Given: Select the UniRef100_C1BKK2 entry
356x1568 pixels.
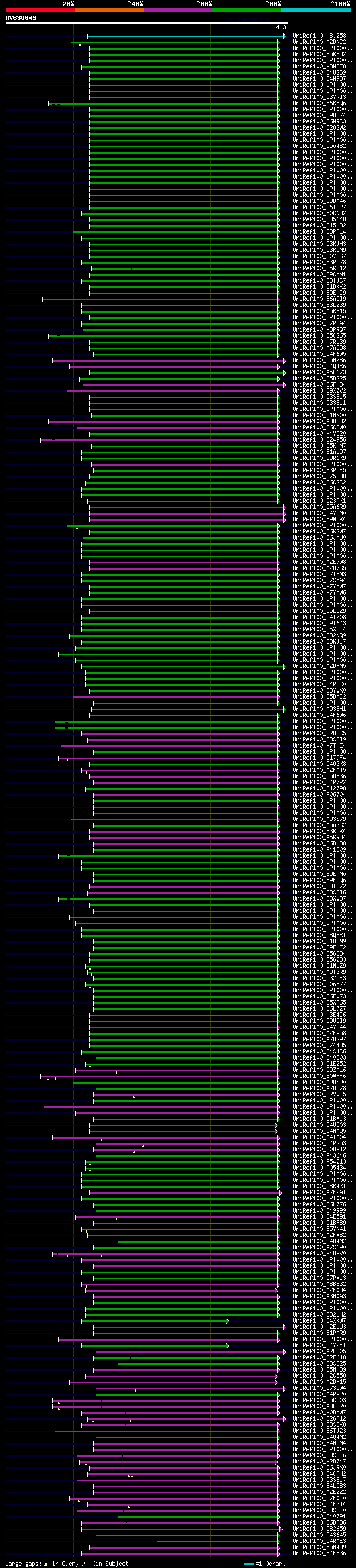Looking at the screenshot, I should [x=319, y=286].
